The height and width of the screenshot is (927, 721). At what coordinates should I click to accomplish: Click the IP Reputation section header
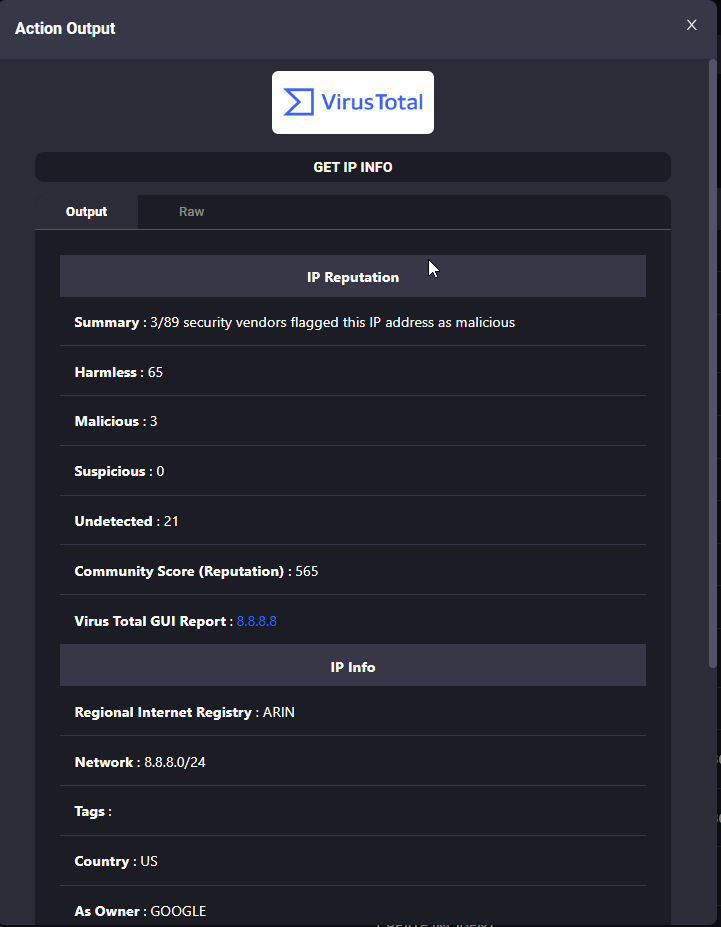point(353,277)
